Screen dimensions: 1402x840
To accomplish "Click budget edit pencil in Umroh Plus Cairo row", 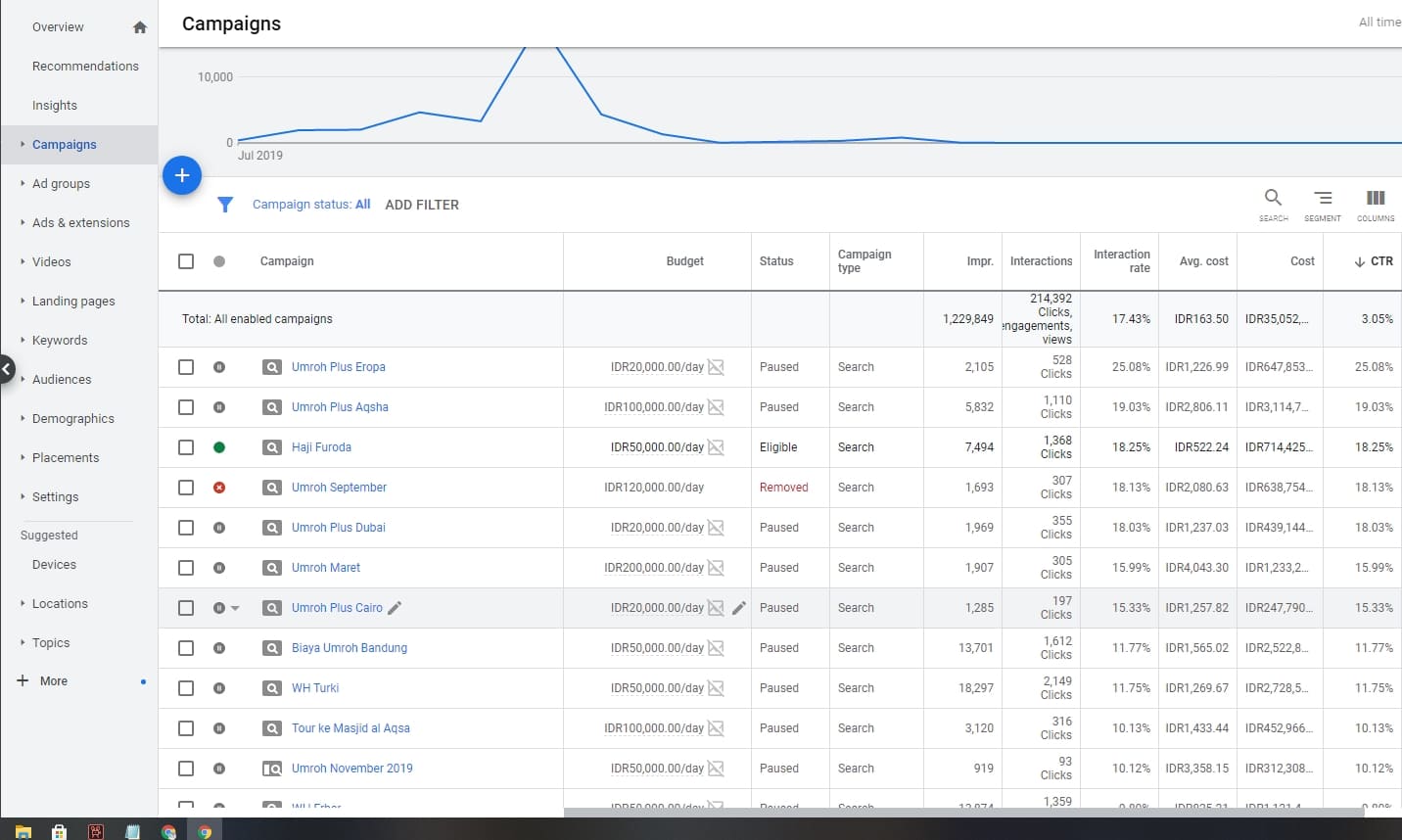I will click(x=739, y=608).
